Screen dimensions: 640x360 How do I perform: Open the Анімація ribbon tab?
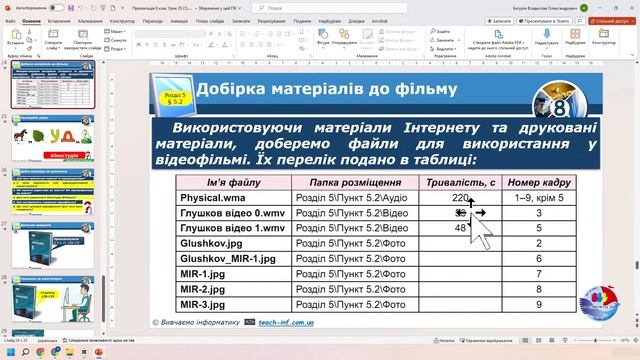(x=179, y=21)
